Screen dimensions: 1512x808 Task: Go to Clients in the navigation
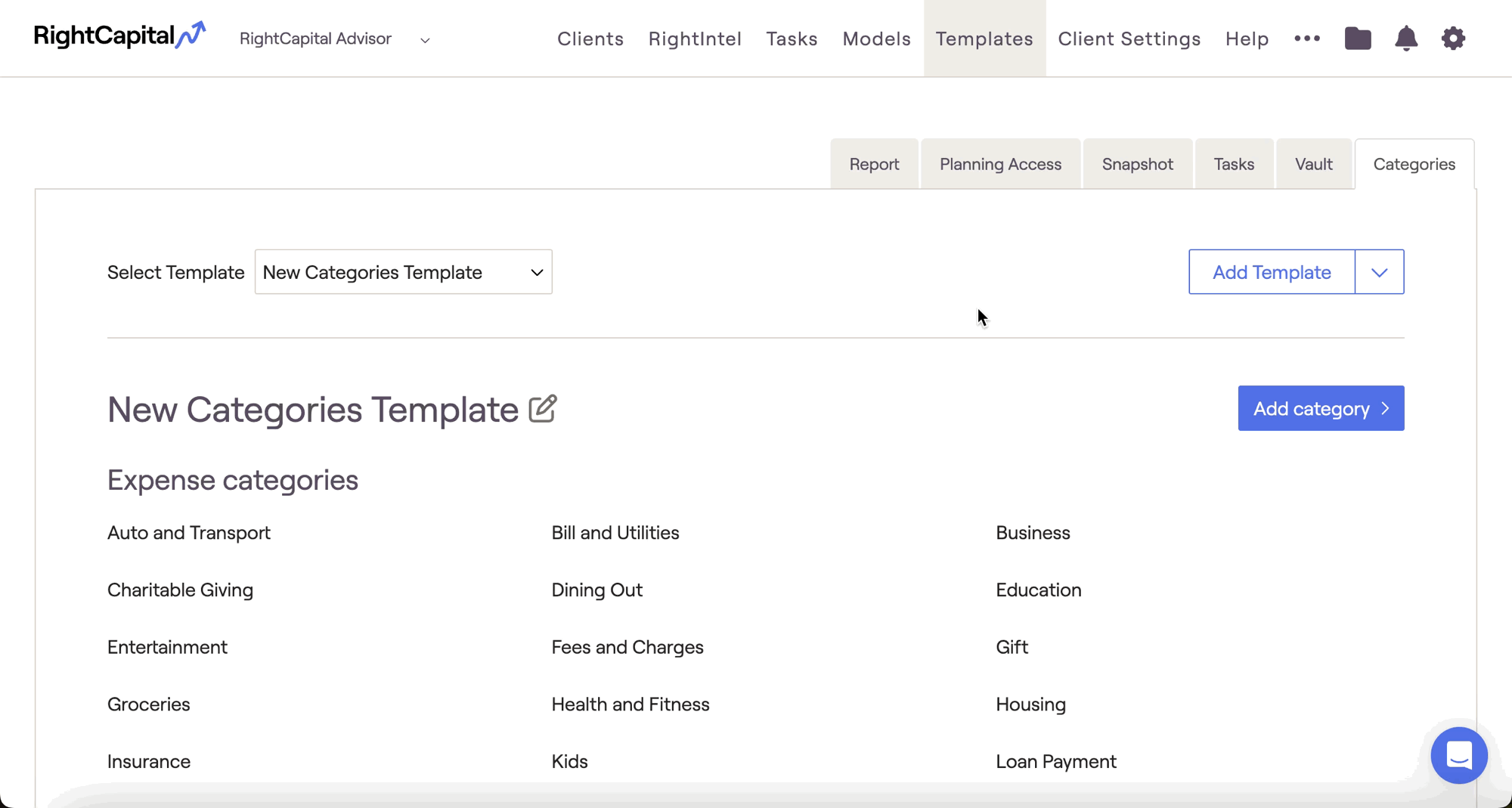590,39
